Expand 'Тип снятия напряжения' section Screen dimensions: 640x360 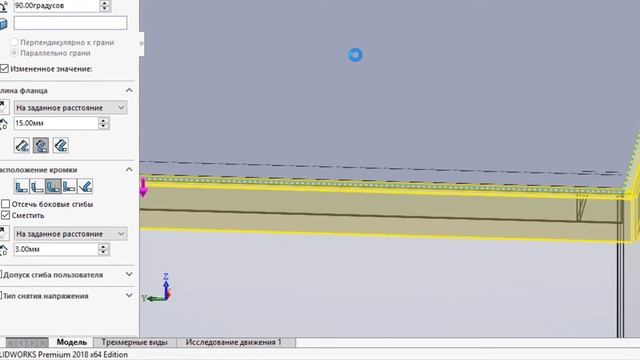click(129, 295)
